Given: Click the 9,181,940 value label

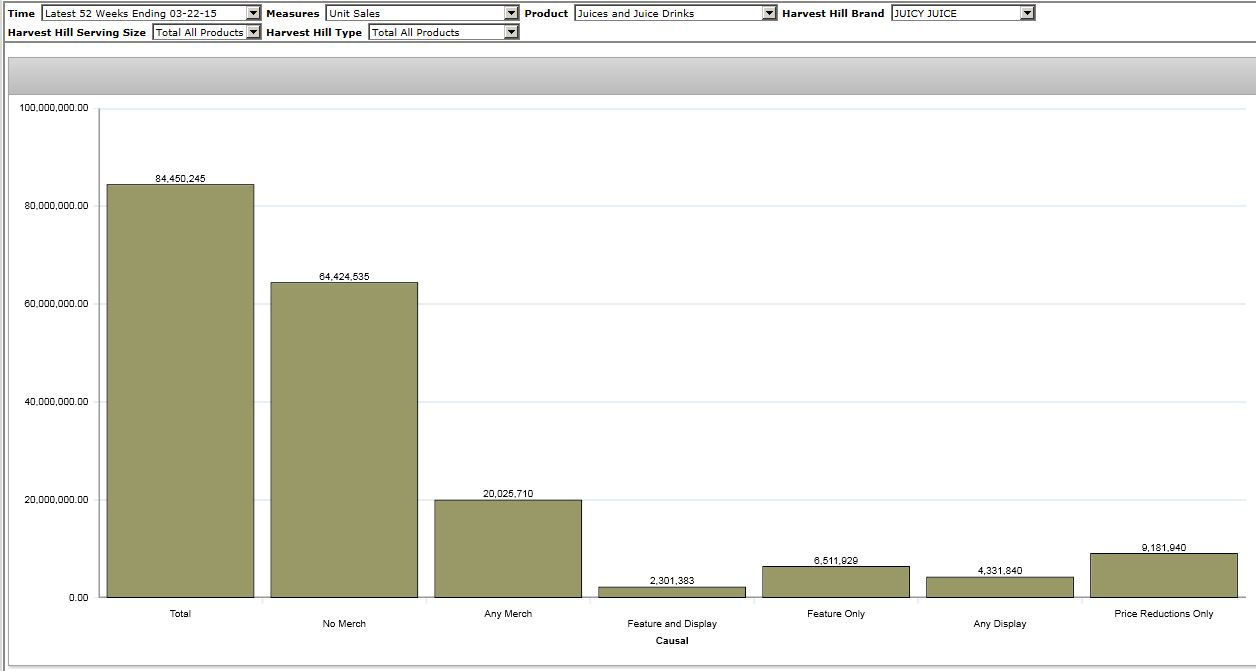Looking at the screenshot, I should [x=1164, y=547].
